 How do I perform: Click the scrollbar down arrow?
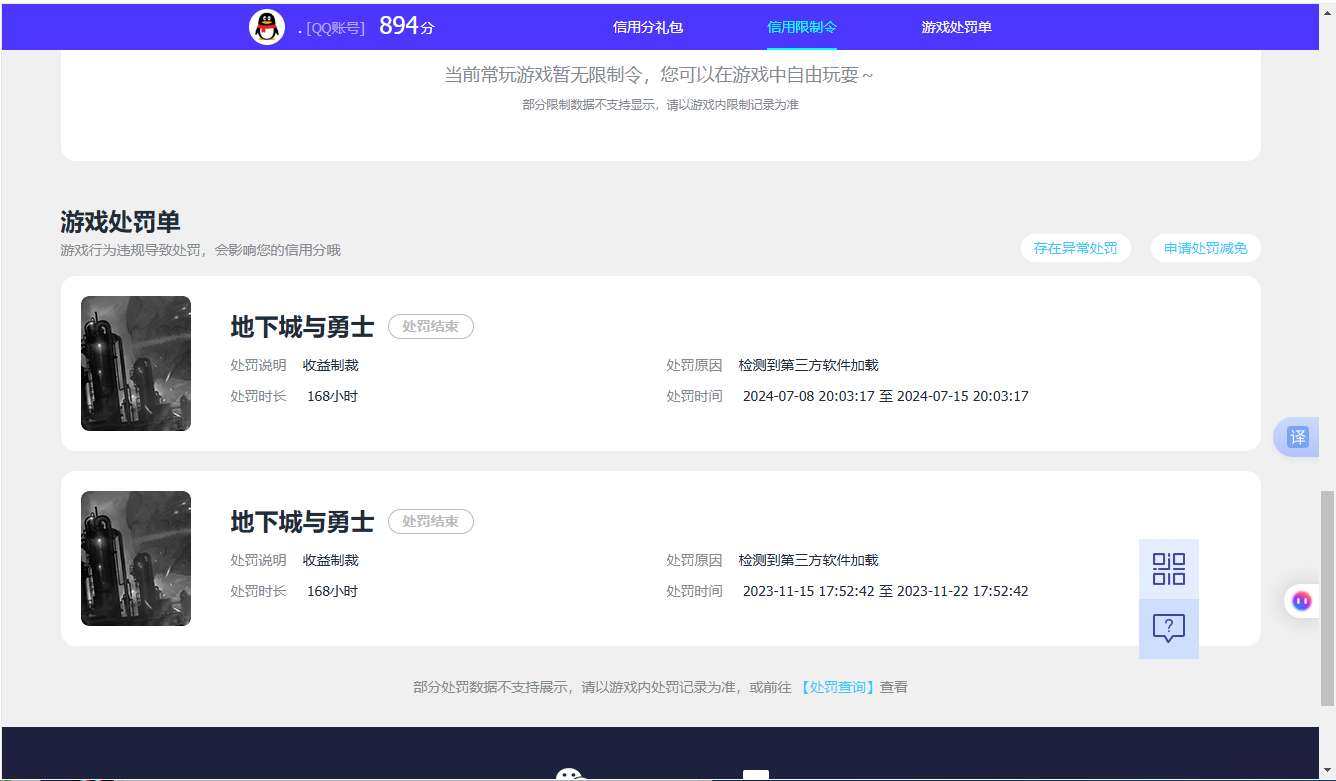pos(1327,771)
